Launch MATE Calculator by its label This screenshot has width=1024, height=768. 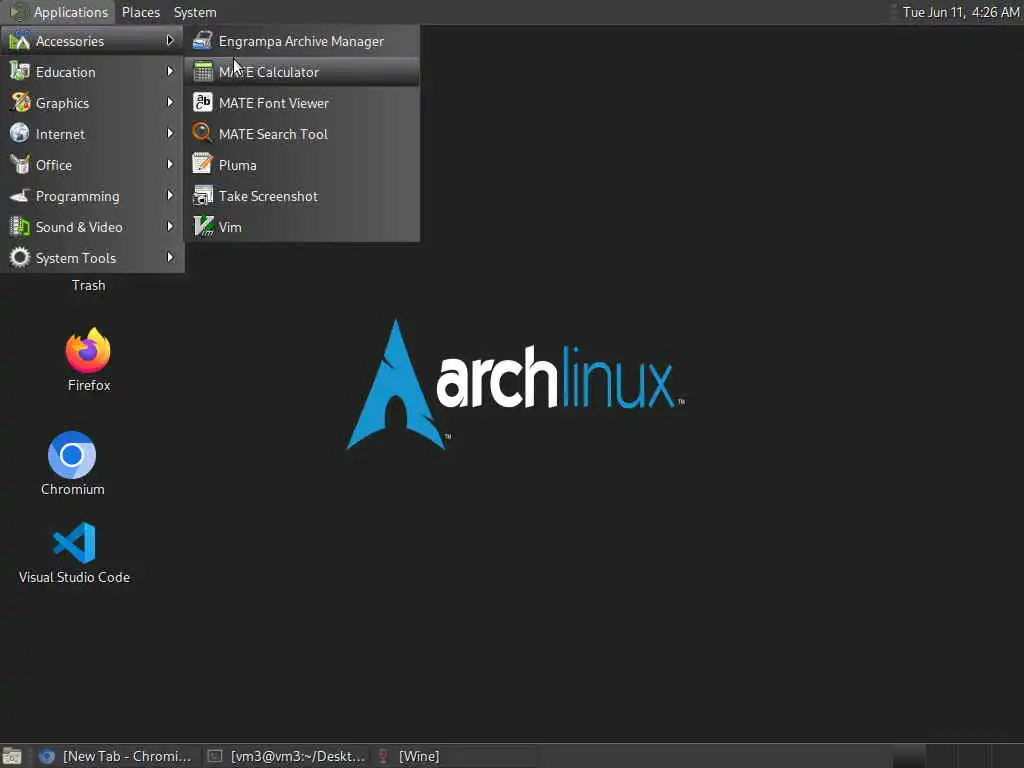click(x=268, y=72)
